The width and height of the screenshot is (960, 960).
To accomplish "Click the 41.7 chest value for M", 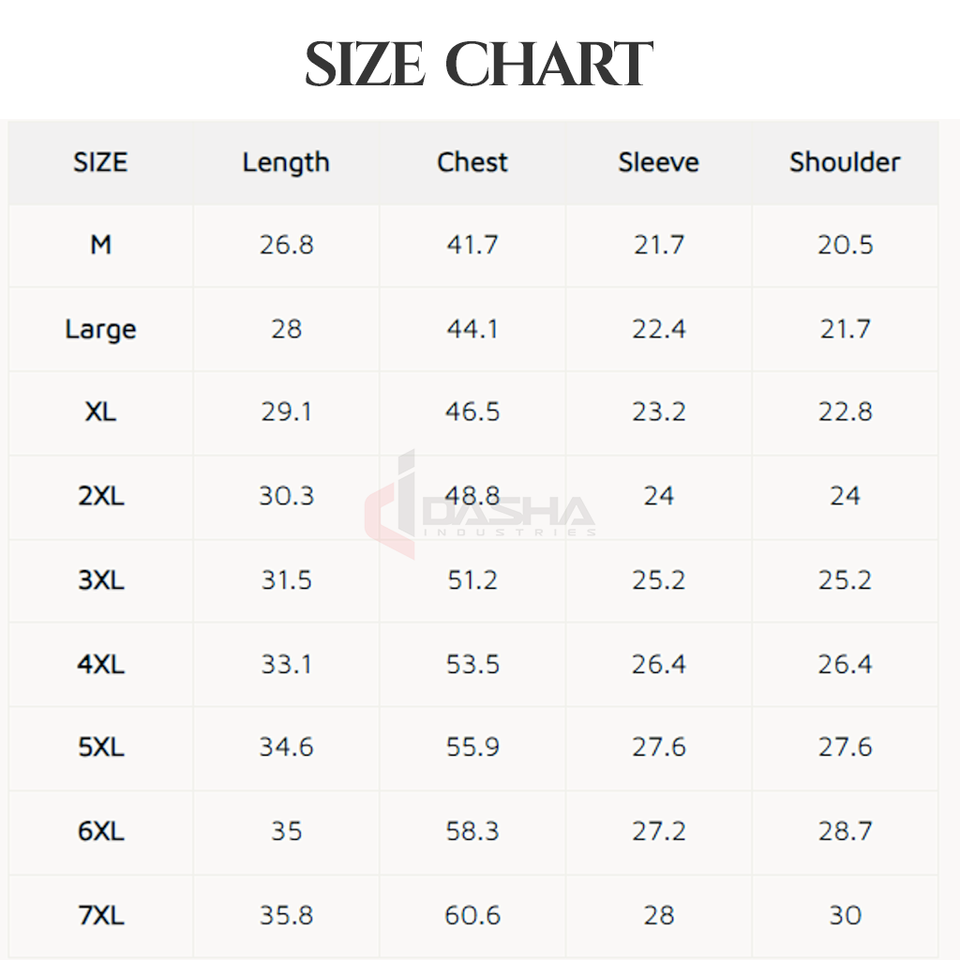I will (472, 245).
